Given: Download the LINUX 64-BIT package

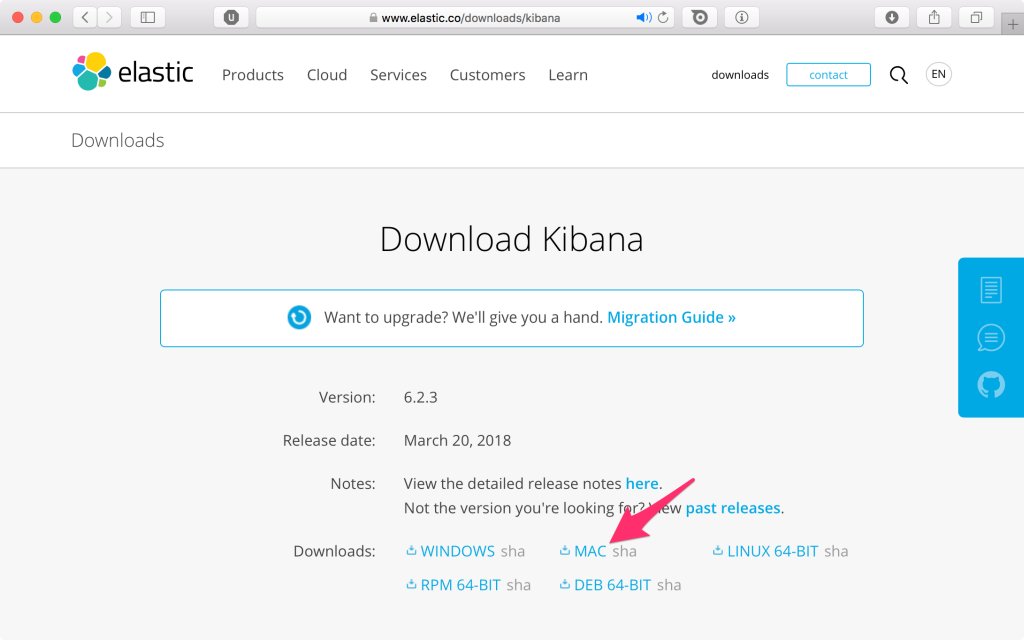Looking at the screenshot, I should tap(773, 551).
